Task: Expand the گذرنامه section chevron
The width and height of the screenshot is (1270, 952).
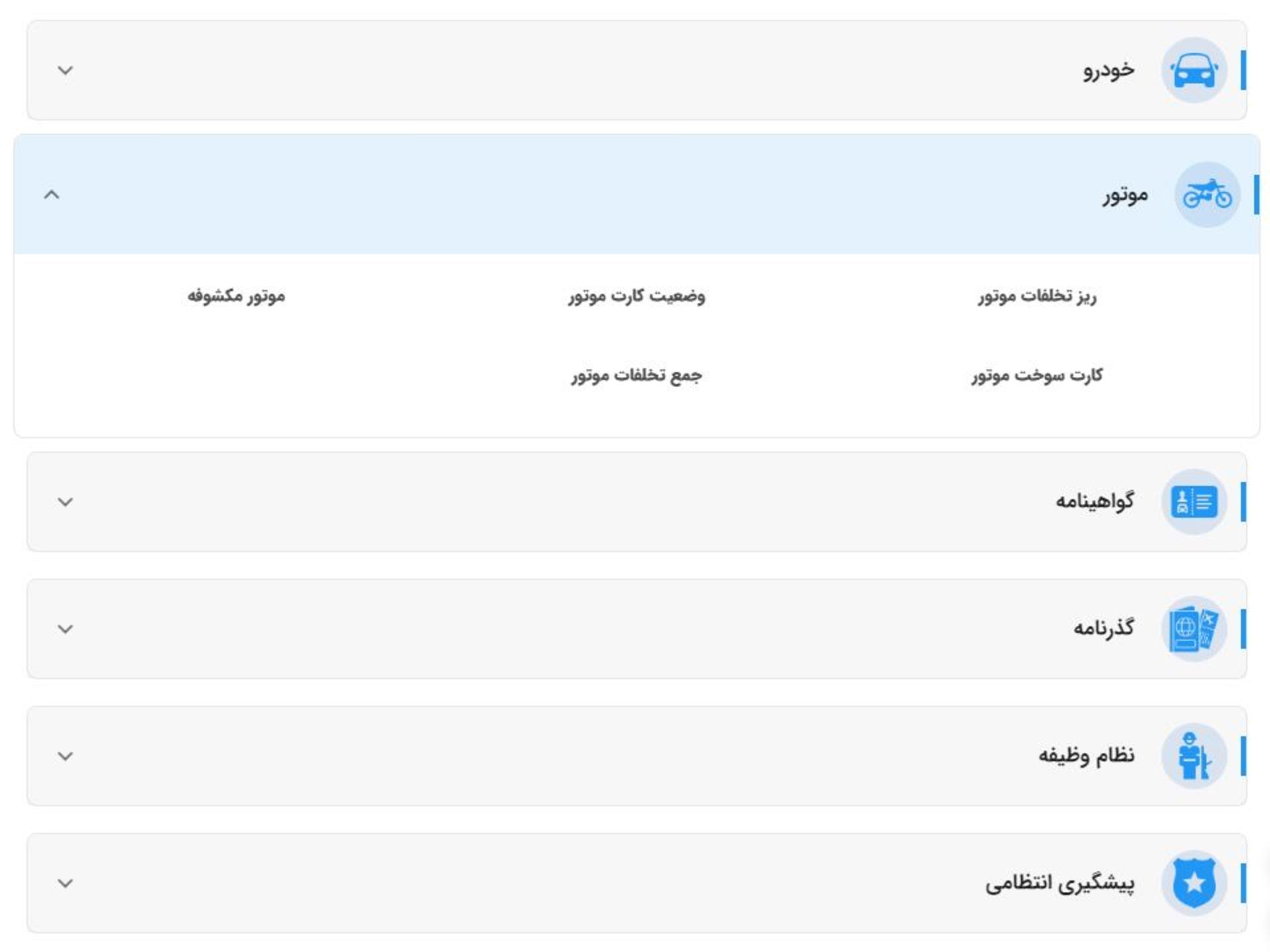Action: pos(63,629)
